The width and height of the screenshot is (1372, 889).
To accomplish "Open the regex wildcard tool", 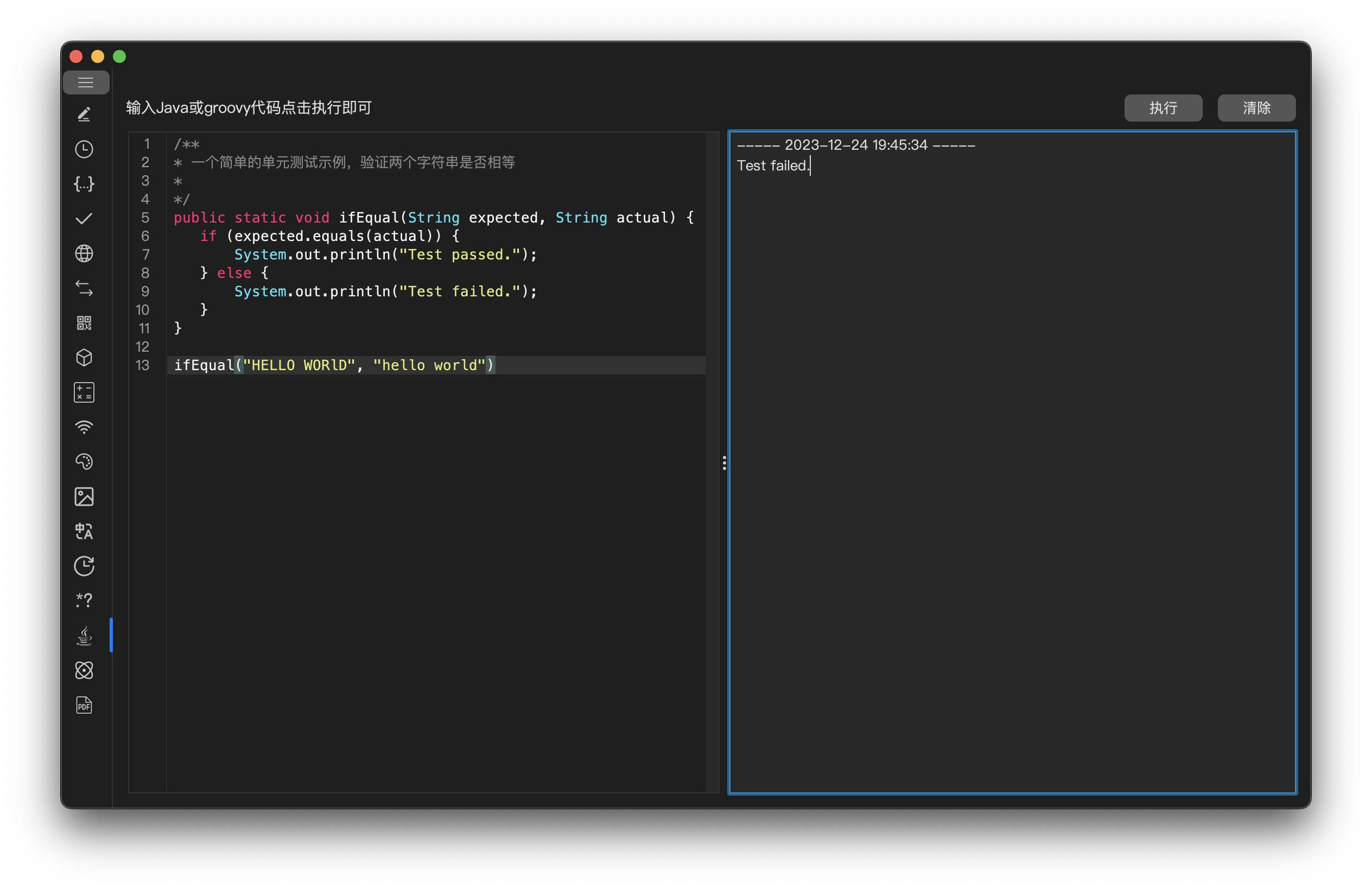I will point(84,601).
